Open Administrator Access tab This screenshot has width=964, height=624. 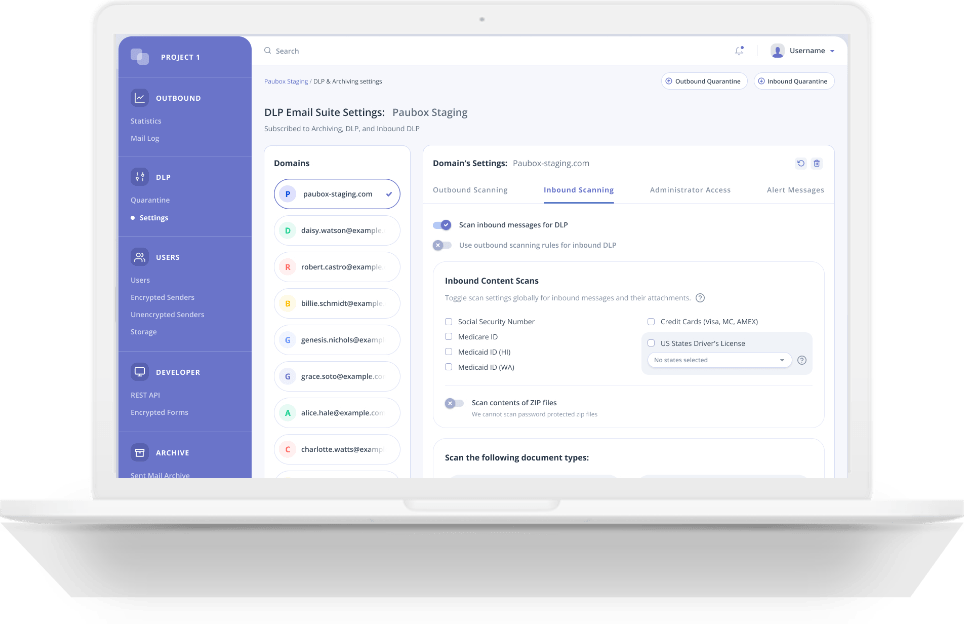690,190
